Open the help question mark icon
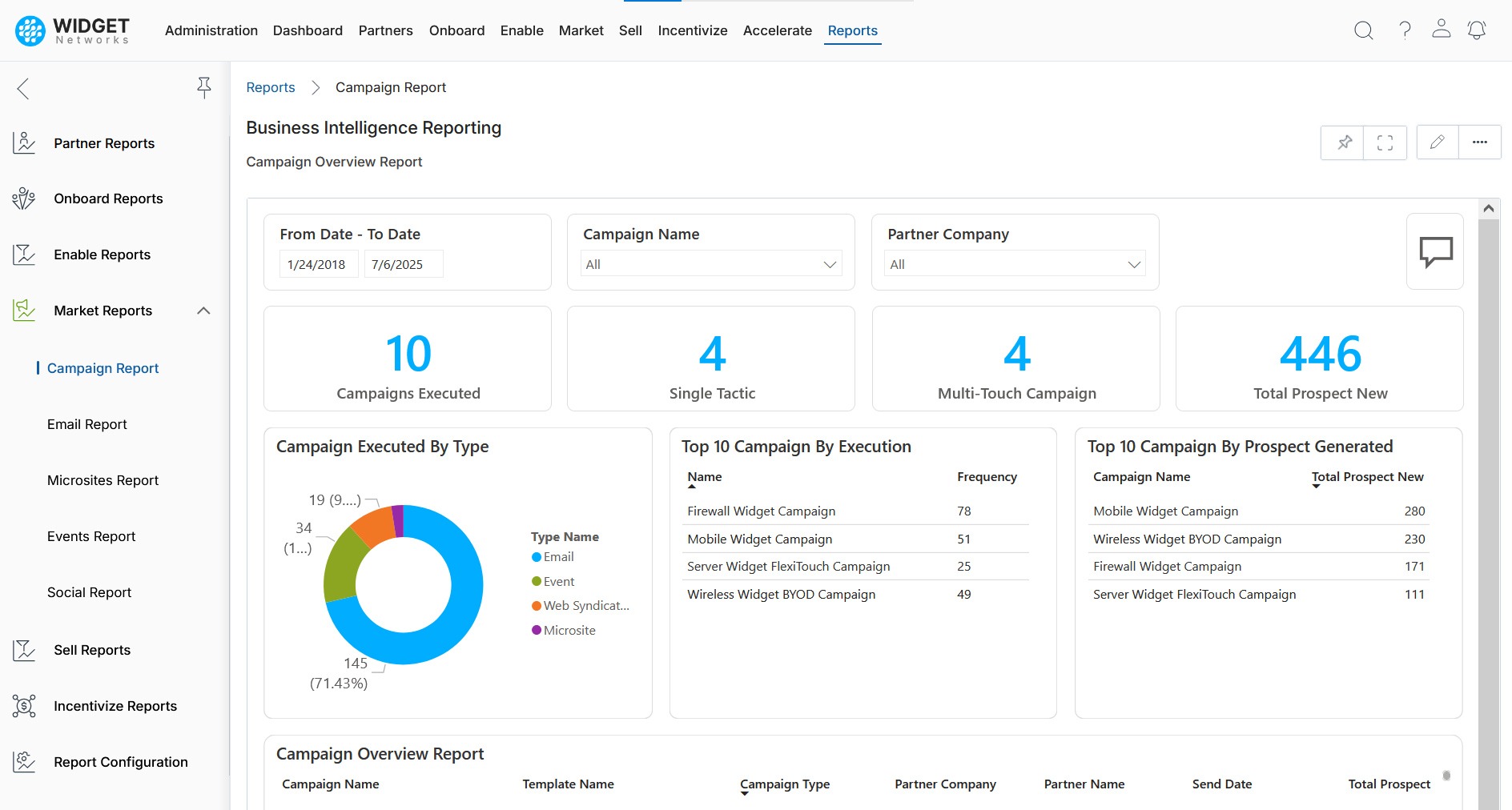The width and height of the screenshot is (1512, 810). (x=1405, y=30)
